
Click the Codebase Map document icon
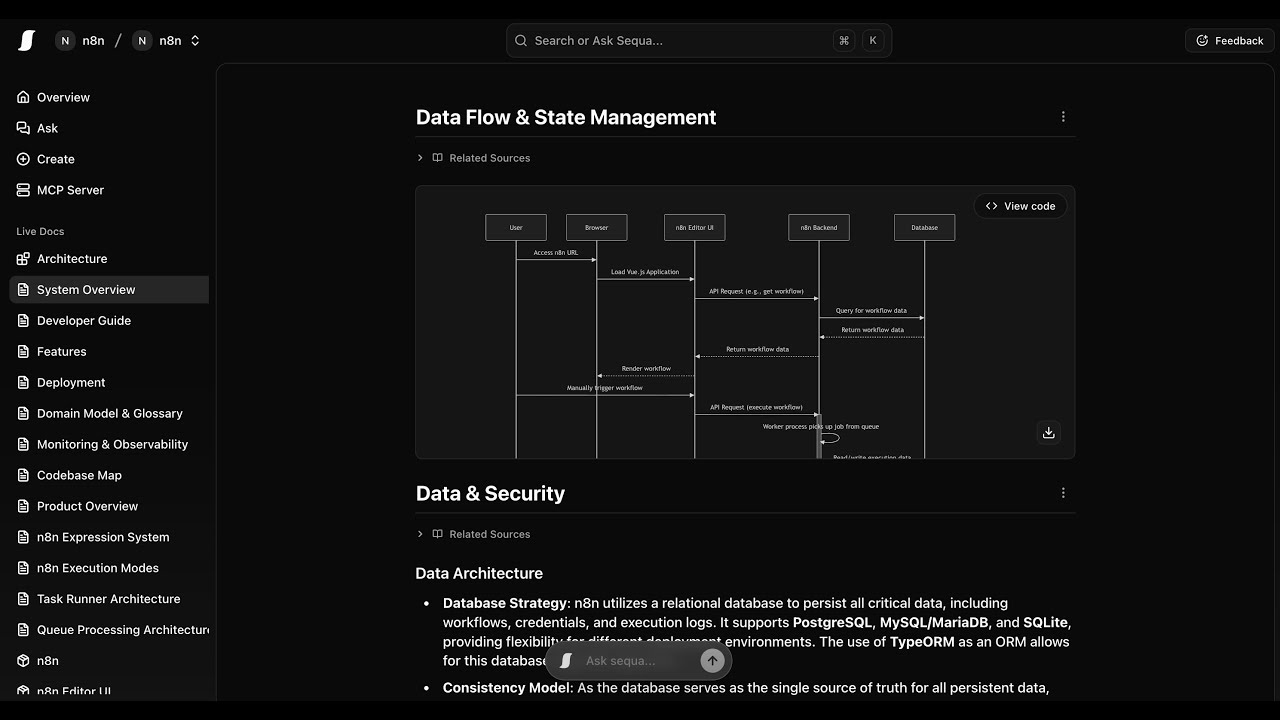[24, 476]
